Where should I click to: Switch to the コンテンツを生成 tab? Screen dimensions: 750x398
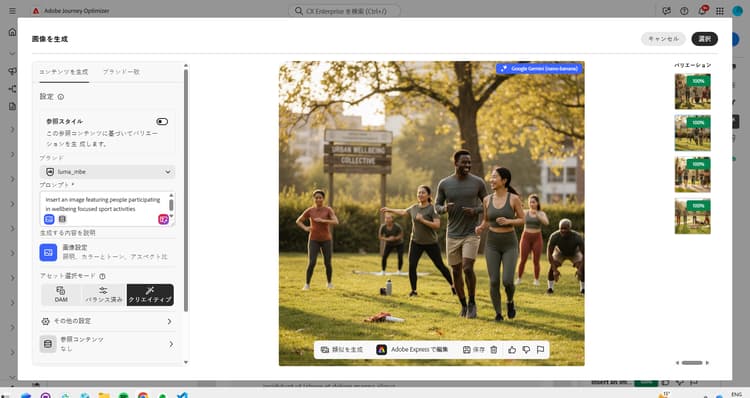tap(64, 72)
